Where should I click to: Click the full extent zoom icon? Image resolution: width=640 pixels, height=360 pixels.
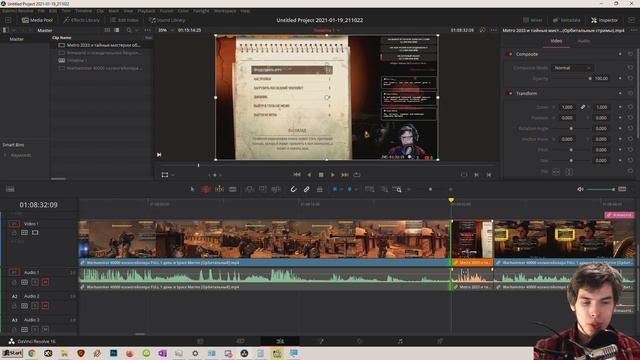tap(370, 189)
